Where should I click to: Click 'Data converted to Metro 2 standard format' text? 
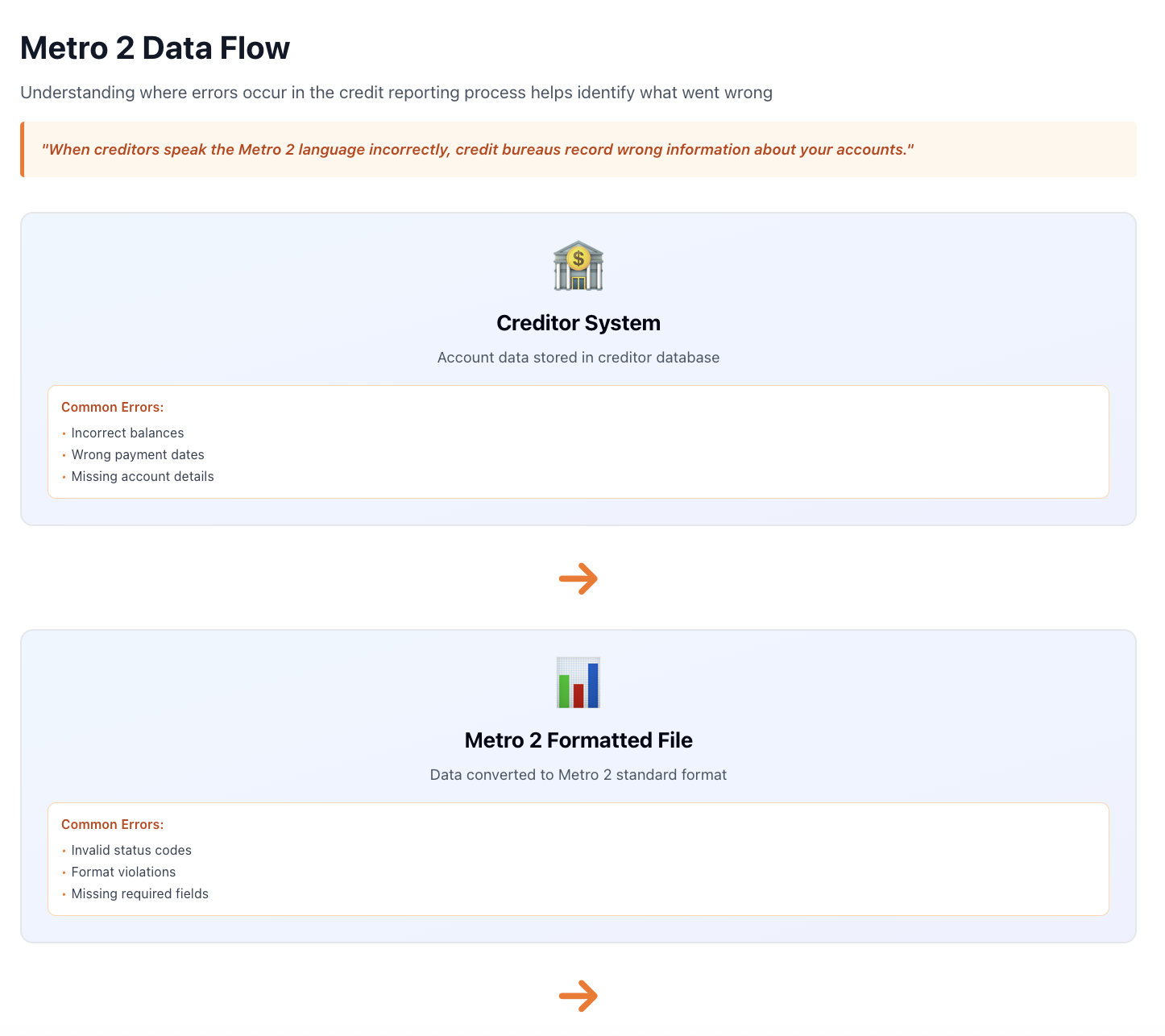click(578, 775)
